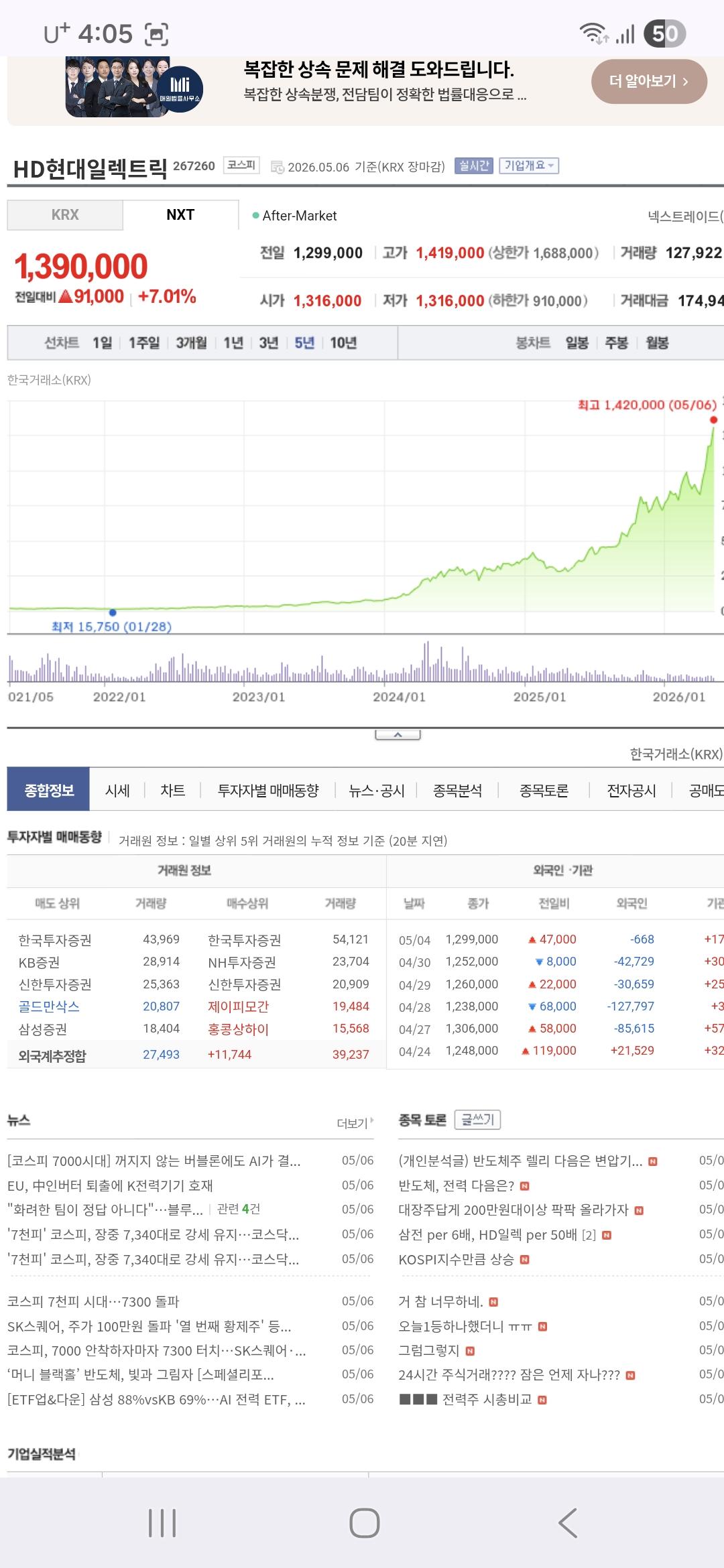
Task: Select the 5년 chart period
Action: 304,343
